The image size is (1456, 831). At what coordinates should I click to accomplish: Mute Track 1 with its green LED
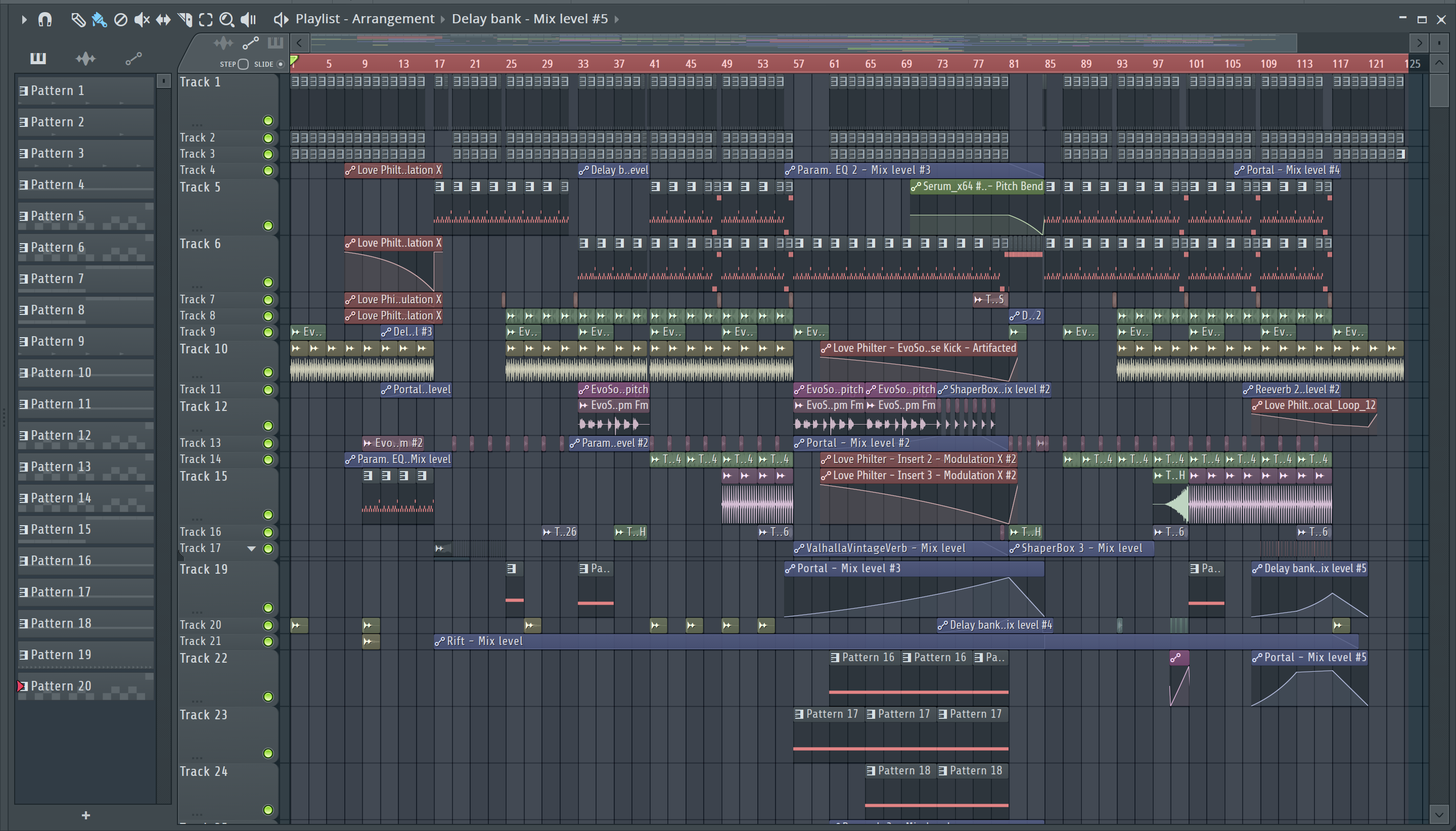[267, 120]
